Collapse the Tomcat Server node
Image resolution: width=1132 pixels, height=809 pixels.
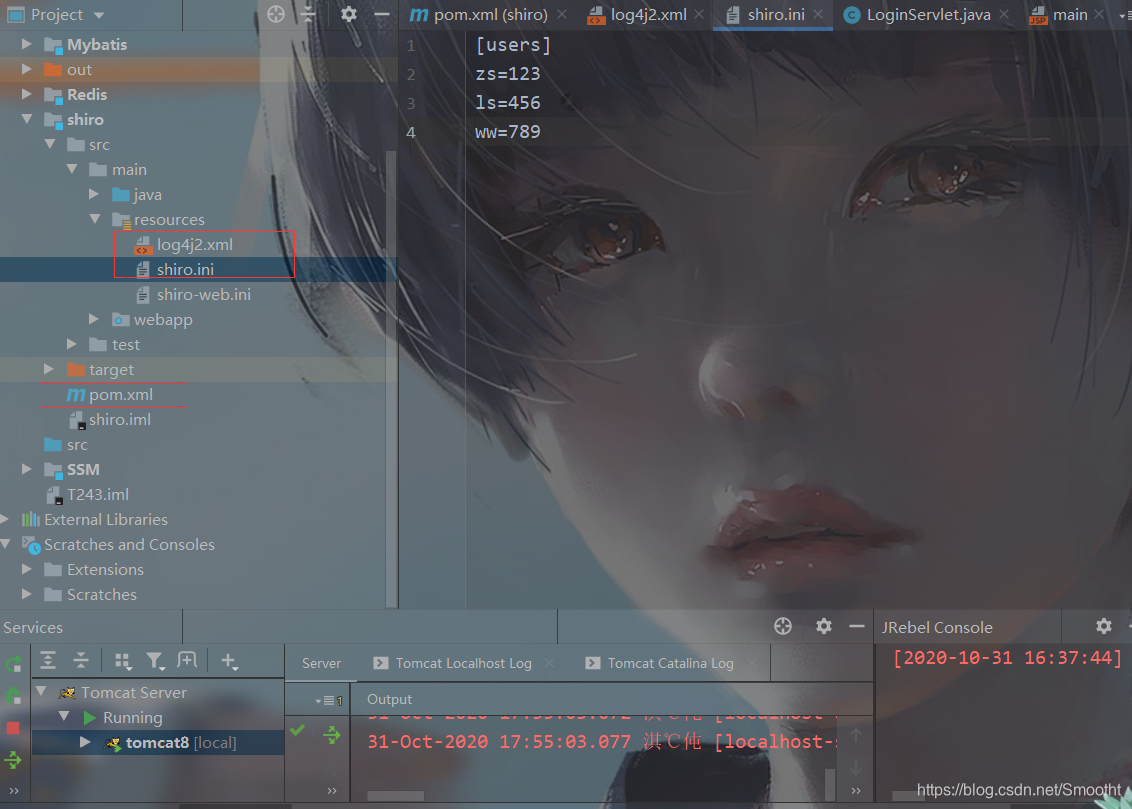click(42, 692)
